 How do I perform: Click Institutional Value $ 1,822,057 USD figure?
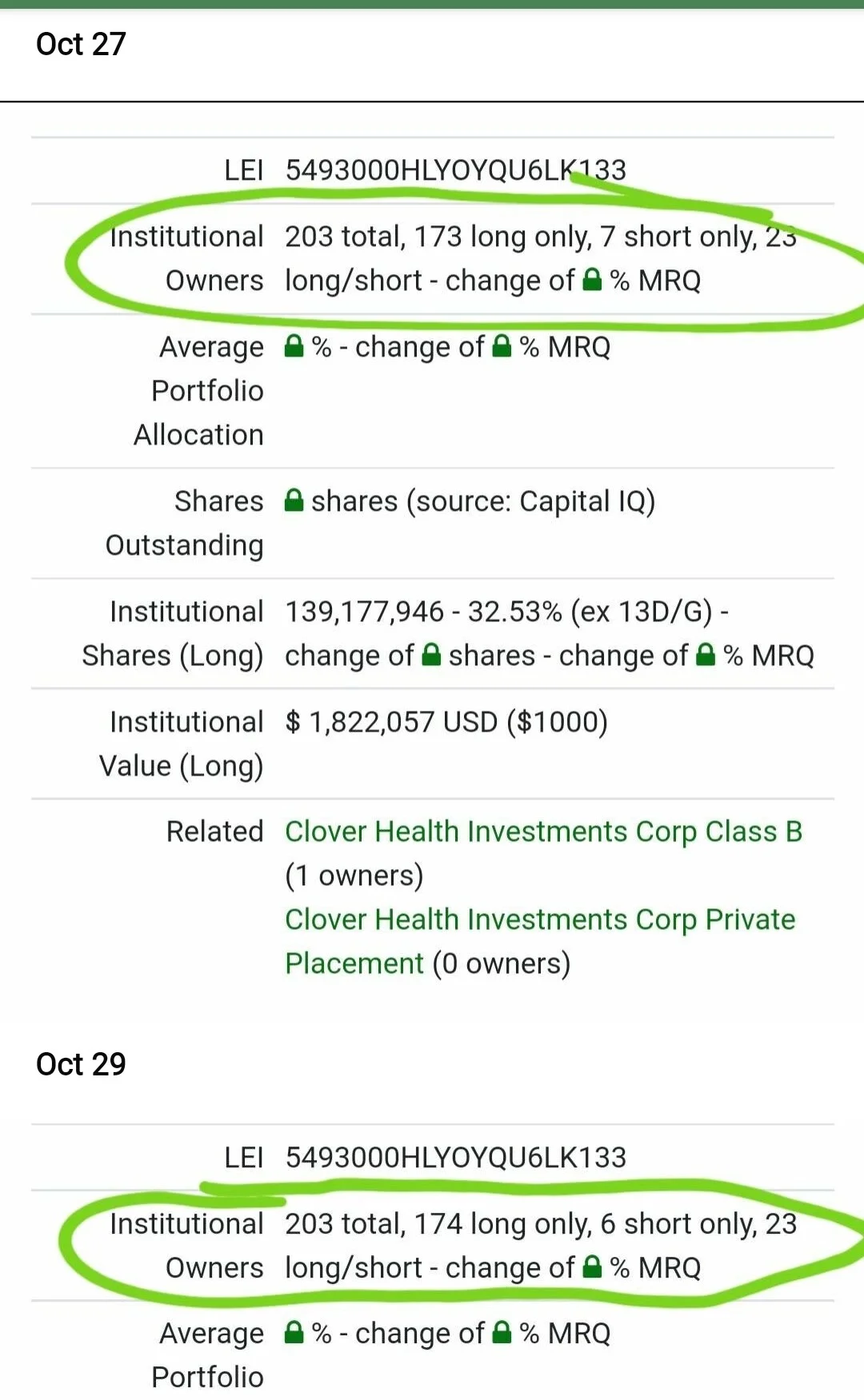tap(446, 722)
